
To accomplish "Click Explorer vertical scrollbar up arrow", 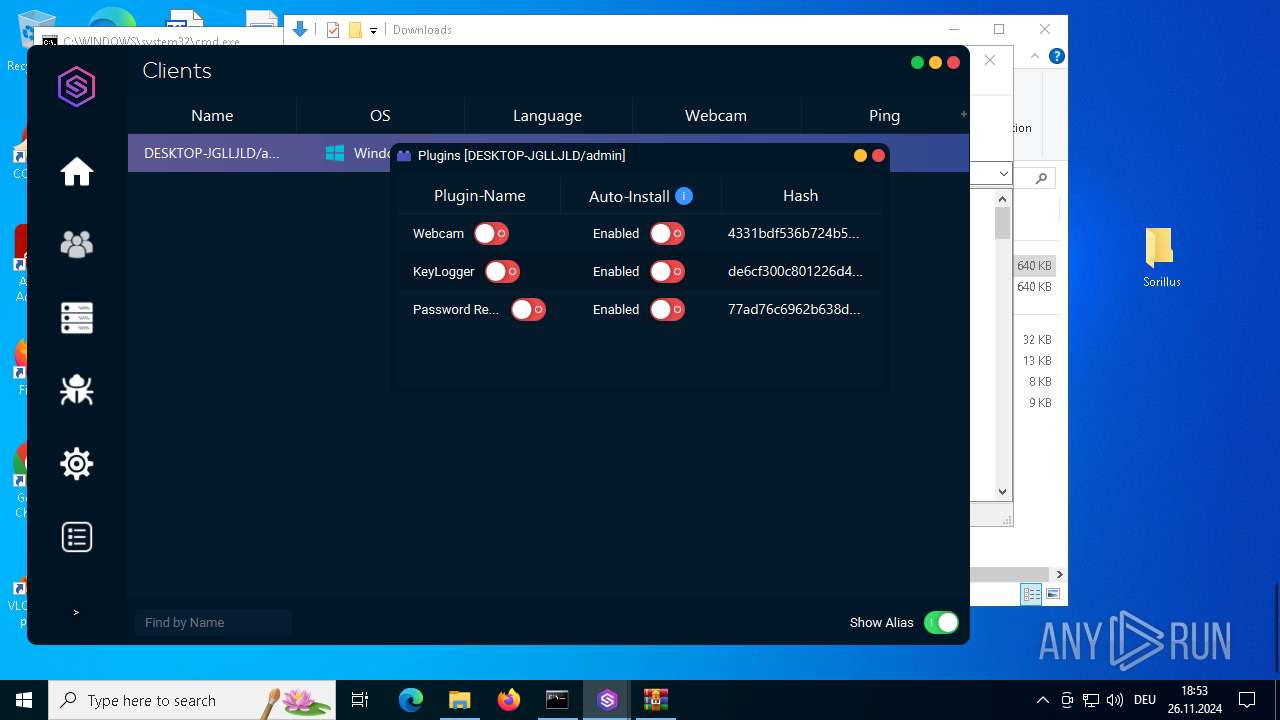I will (1003, 198).
